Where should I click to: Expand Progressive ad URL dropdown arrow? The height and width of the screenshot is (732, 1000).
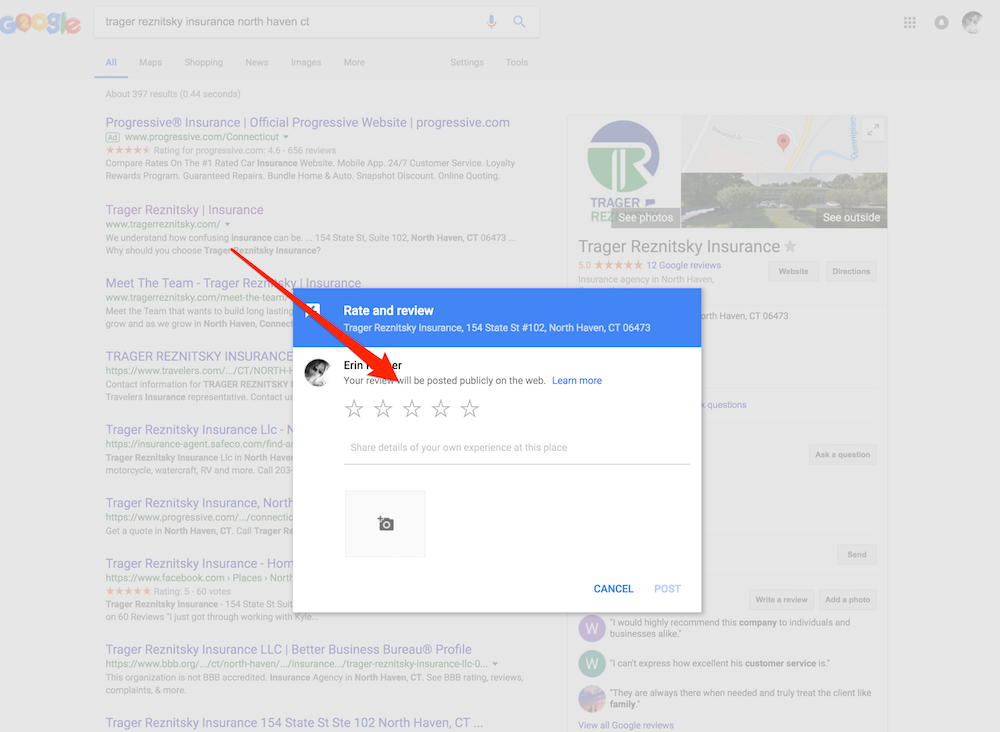[286, 137]
